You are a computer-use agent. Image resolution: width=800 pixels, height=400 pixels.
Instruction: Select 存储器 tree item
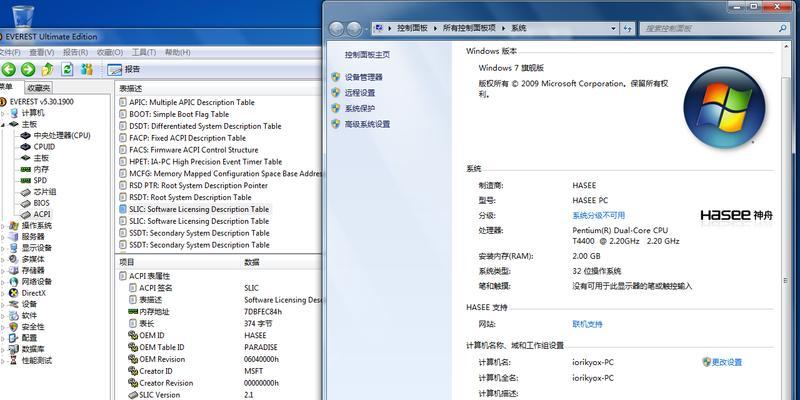[33, 270]
